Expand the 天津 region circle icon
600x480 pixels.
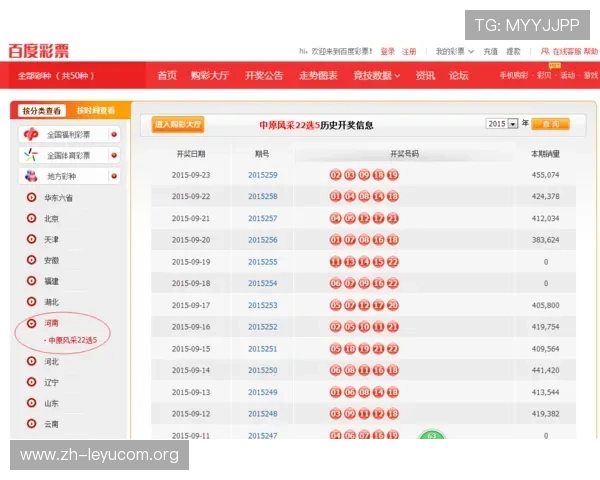point(31,239)
